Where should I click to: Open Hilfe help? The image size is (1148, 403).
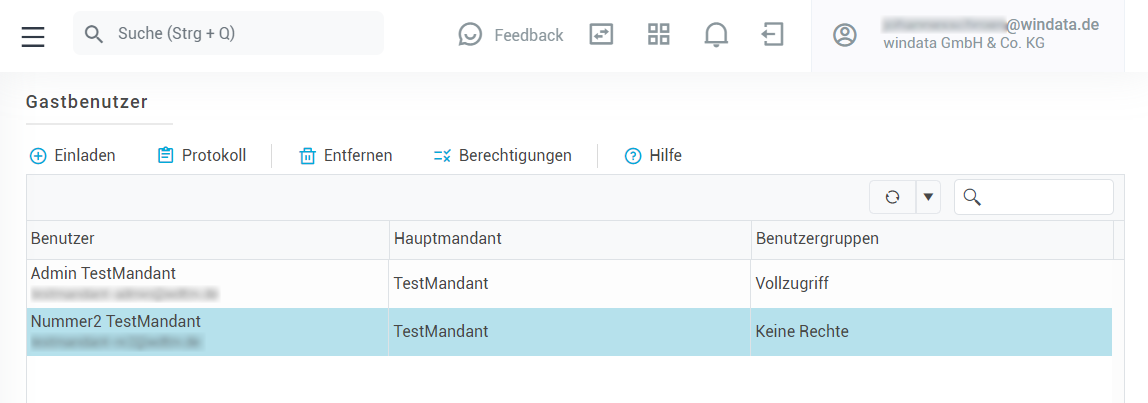[653, 156]
